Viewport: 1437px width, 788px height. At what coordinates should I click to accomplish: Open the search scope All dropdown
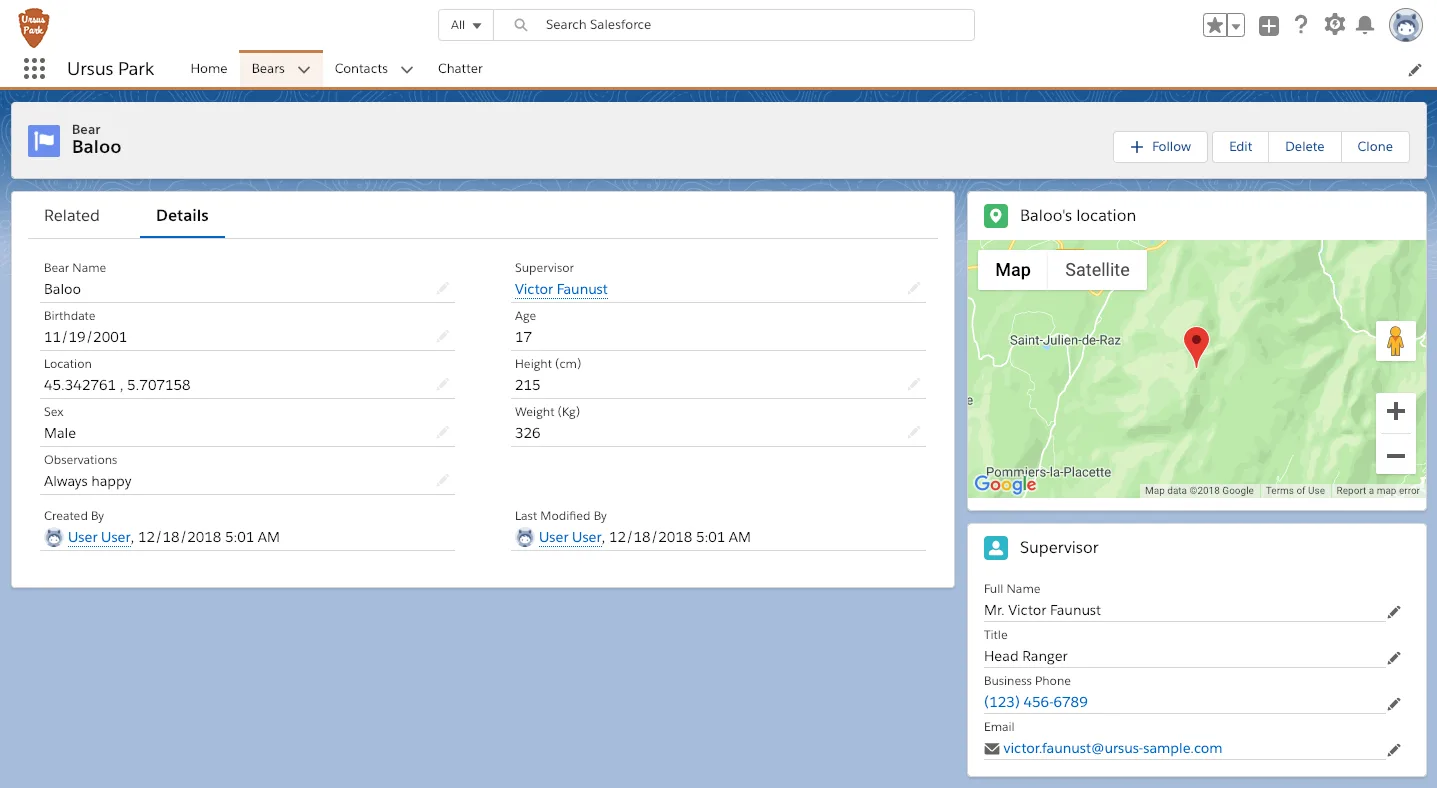tap(466, 25)
